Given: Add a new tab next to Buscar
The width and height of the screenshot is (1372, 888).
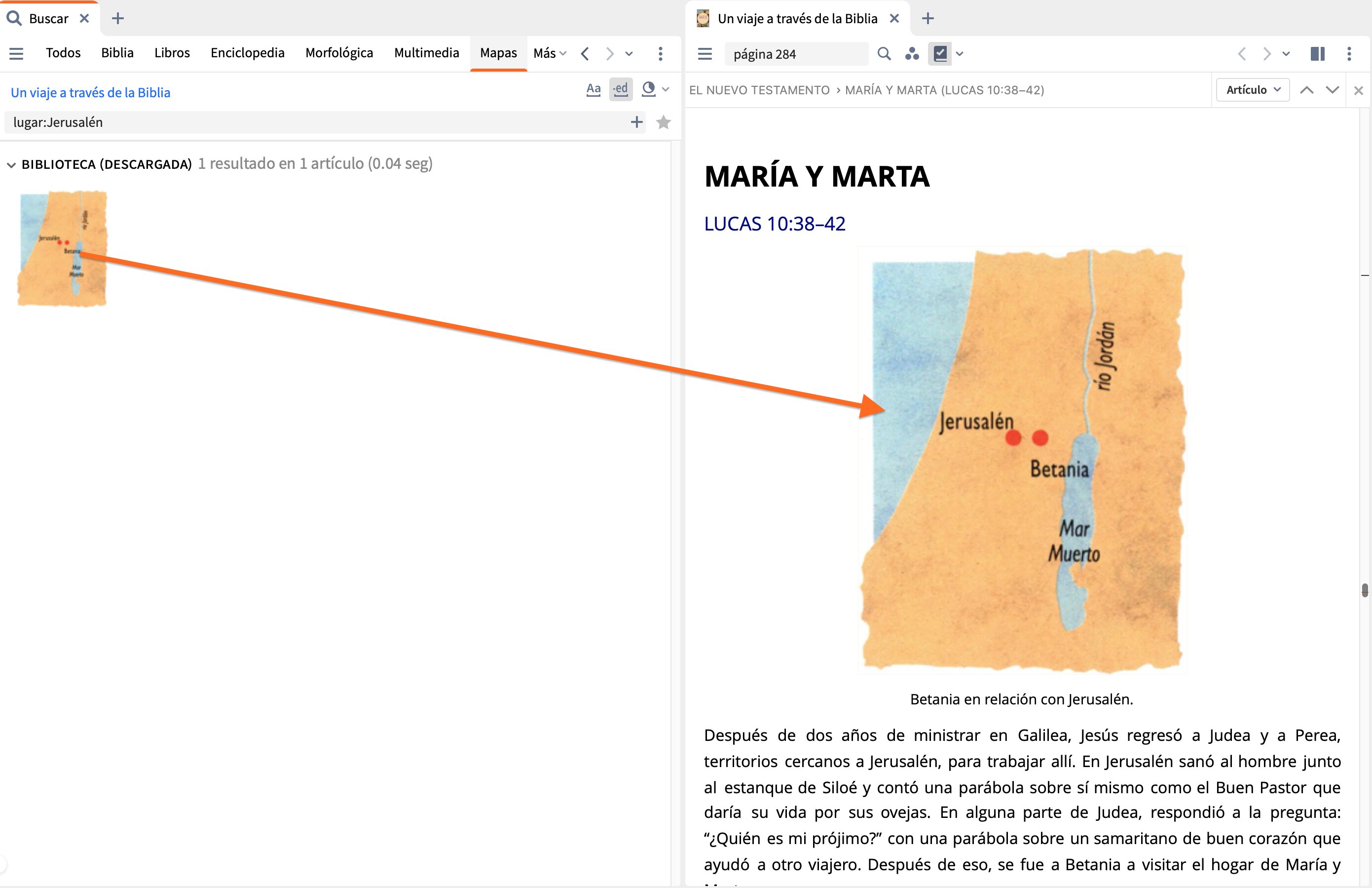Looking at the screenshot, I should click(117, 18).
